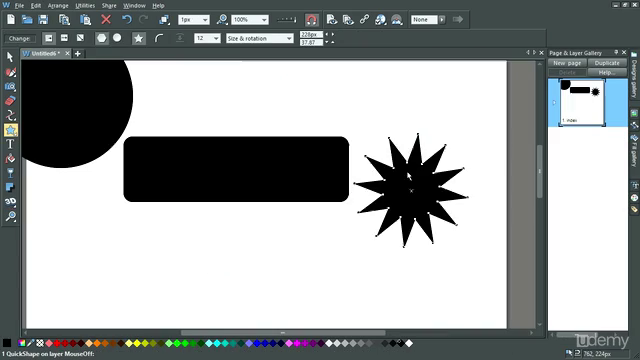640x360 pixels.
Task: Select the Zoom magnifier tool in left toolbar
Action: (x=10, y=216)
